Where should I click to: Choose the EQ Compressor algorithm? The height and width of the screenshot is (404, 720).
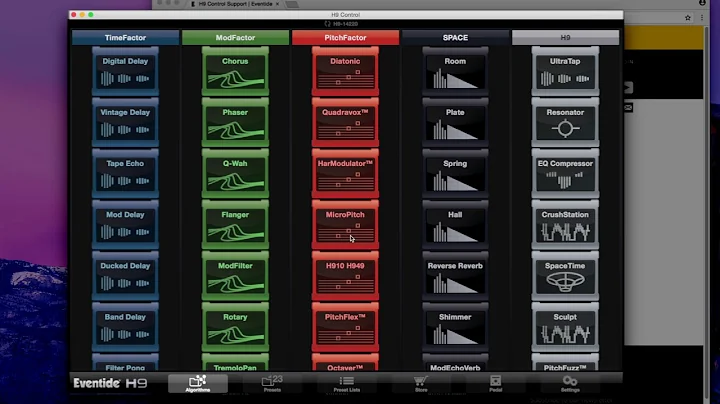pyautogui.click(x=565, y=174)
